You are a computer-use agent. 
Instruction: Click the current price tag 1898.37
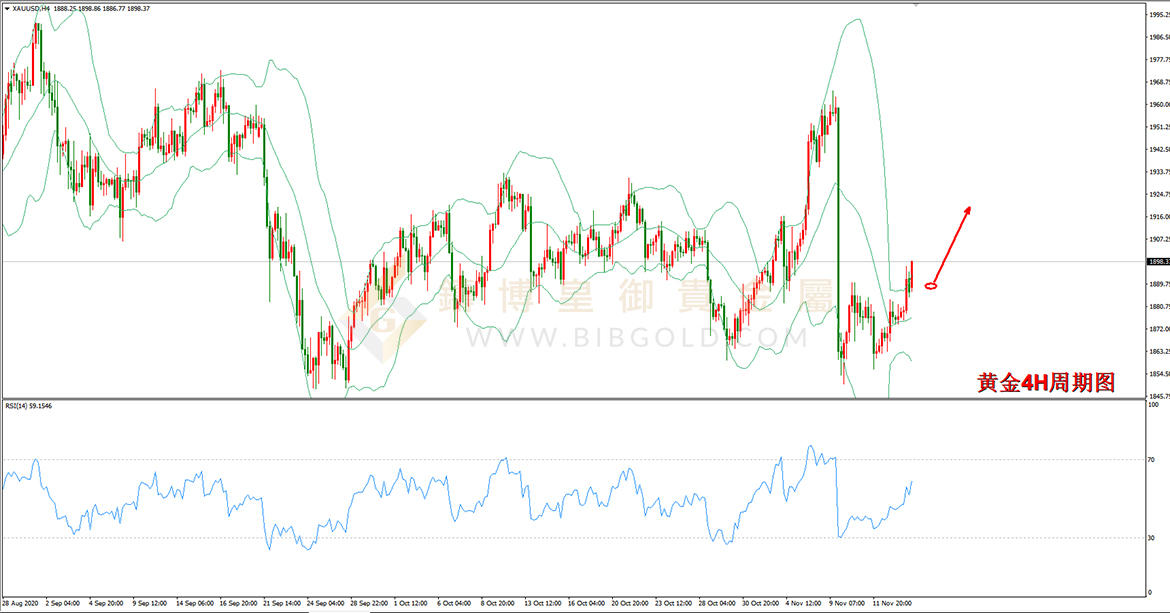pyautogui.click(x=1158, y=261)
